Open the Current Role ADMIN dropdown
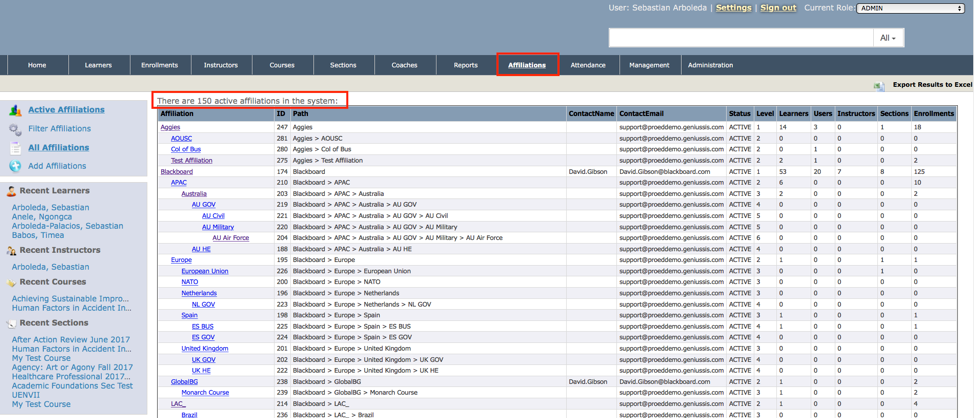This screenshot has width=974, height=418. tap(910, 8)
